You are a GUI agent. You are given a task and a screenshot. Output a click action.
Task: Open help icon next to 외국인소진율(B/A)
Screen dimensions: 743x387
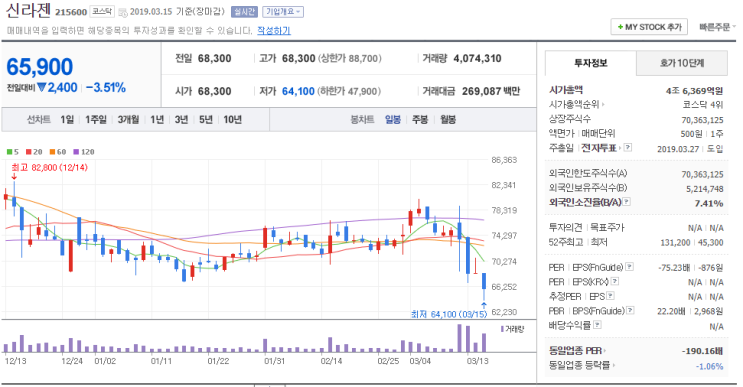[x=627, y=202]
